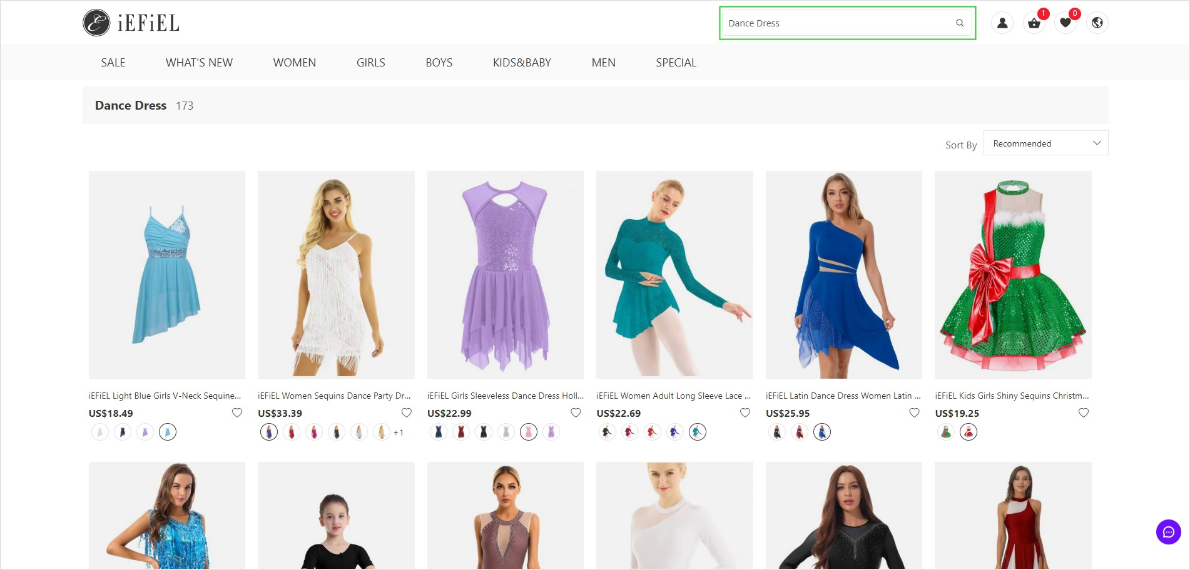Favorite the US$22.69 long sleeve lace dress

coord(745,413)
